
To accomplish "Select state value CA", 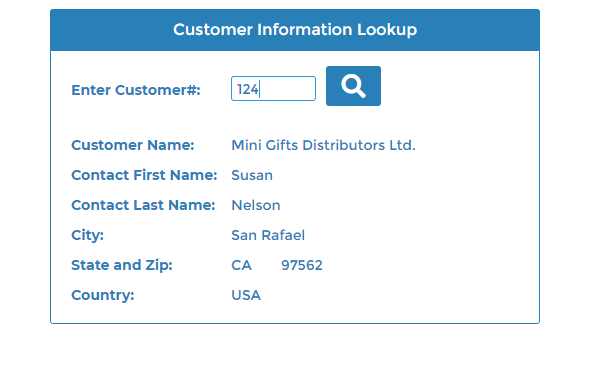I will pos(241,265).
